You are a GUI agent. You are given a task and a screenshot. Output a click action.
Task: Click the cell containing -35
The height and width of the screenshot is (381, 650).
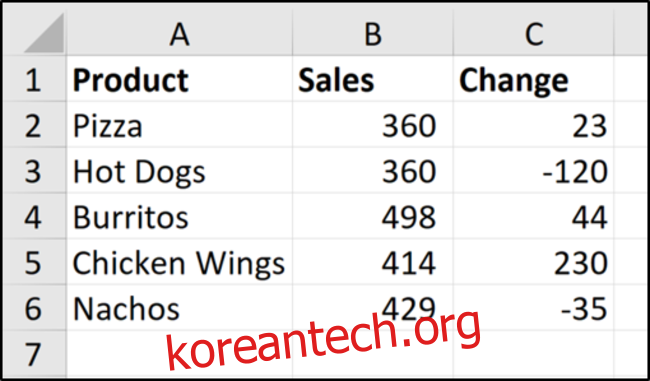[534, 308]
